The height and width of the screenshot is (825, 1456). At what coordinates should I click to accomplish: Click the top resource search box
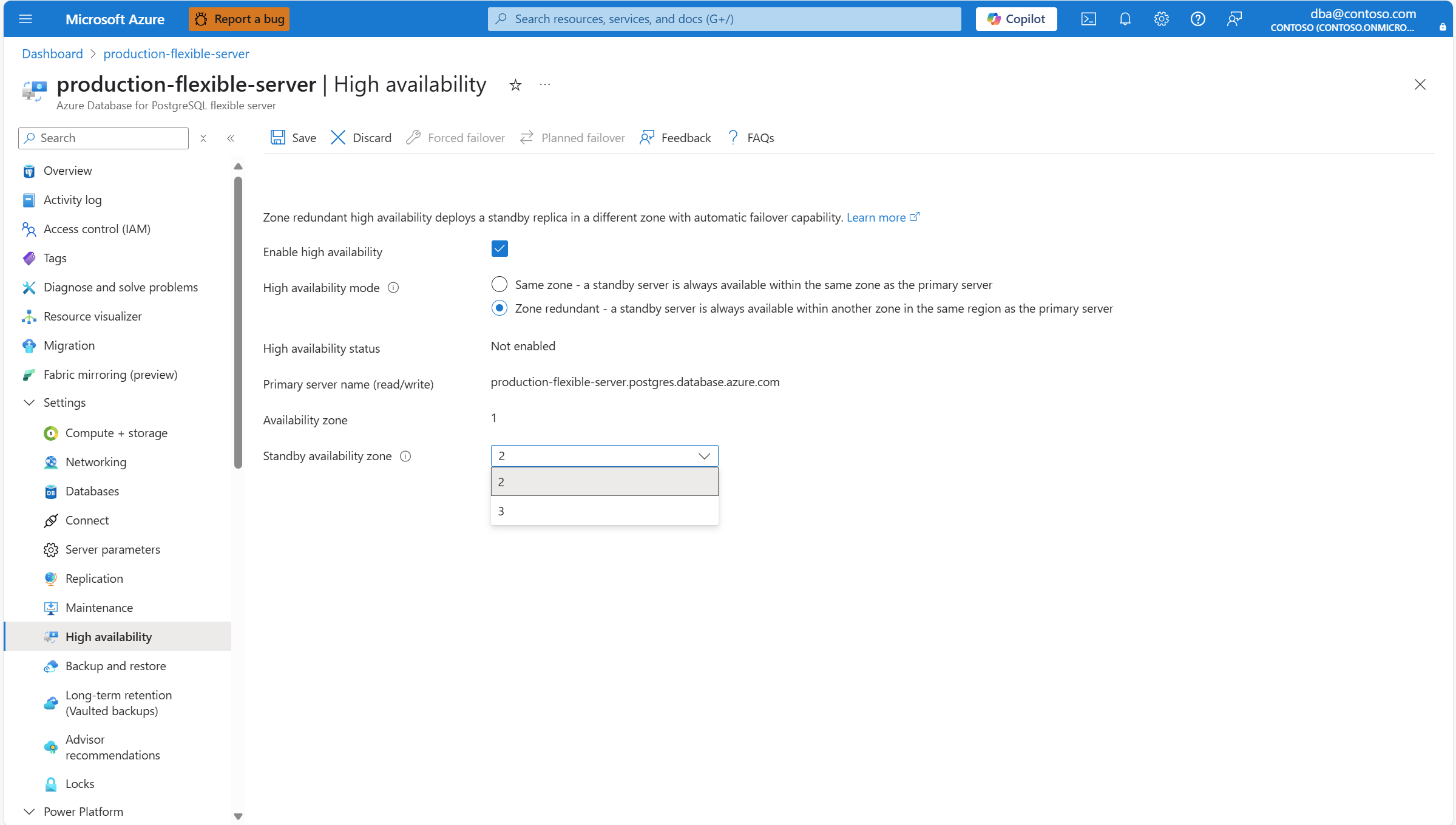click(723, 19)
